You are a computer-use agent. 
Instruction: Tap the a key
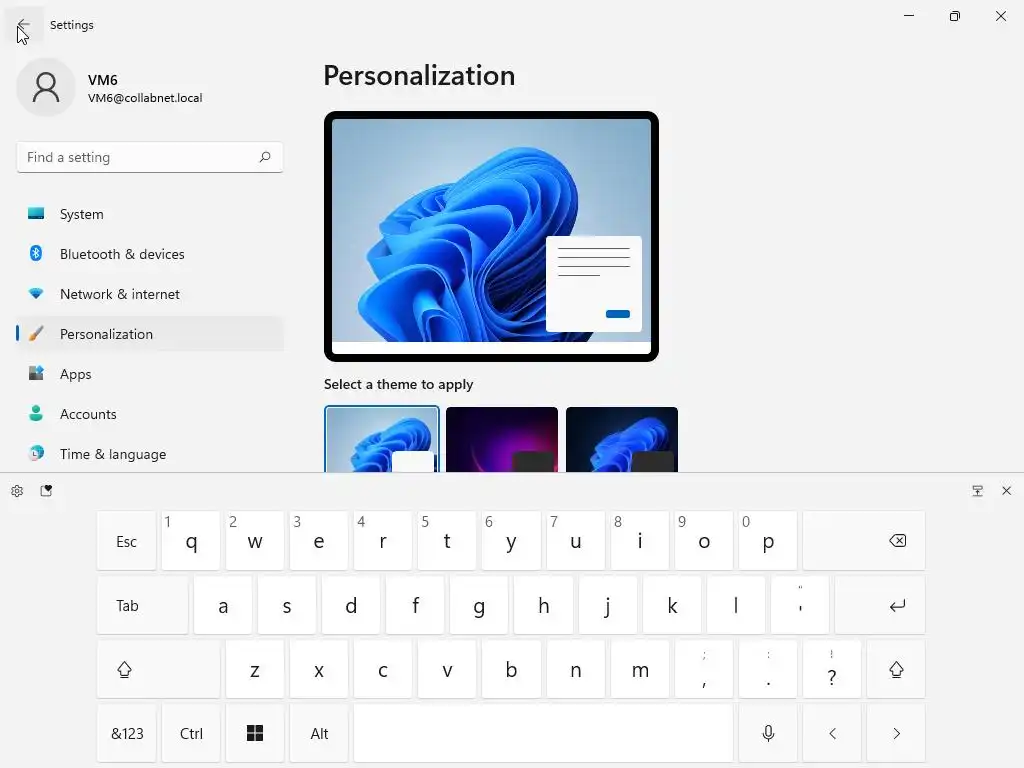click(x=223, y=605)
